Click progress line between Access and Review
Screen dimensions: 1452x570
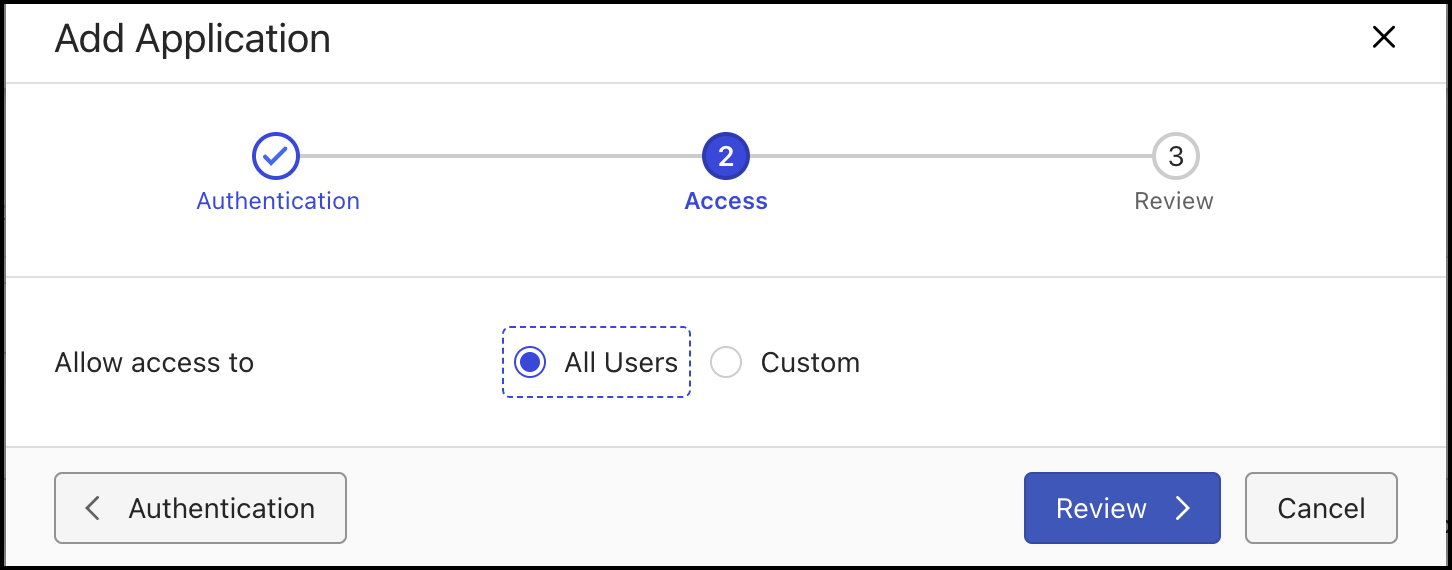click(950, 156)
